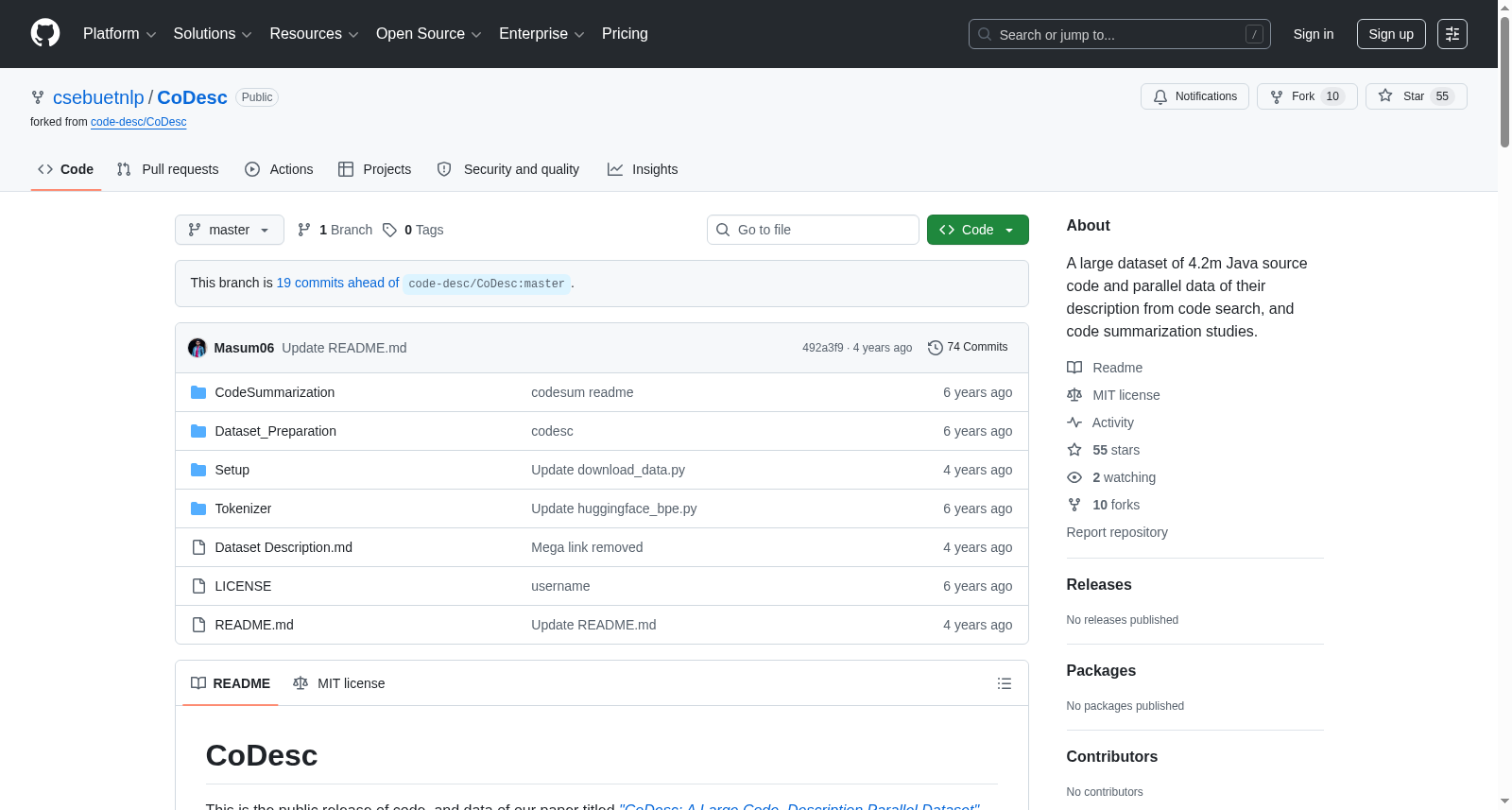
Task: Open the csebuetnlp owner link
Action: (98, 97)
